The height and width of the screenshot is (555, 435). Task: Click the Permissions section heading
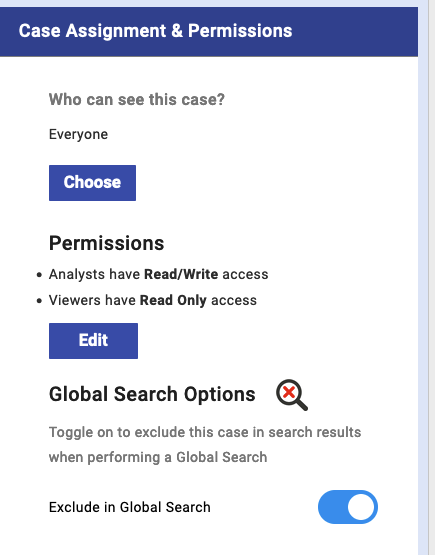click(106, 243)
